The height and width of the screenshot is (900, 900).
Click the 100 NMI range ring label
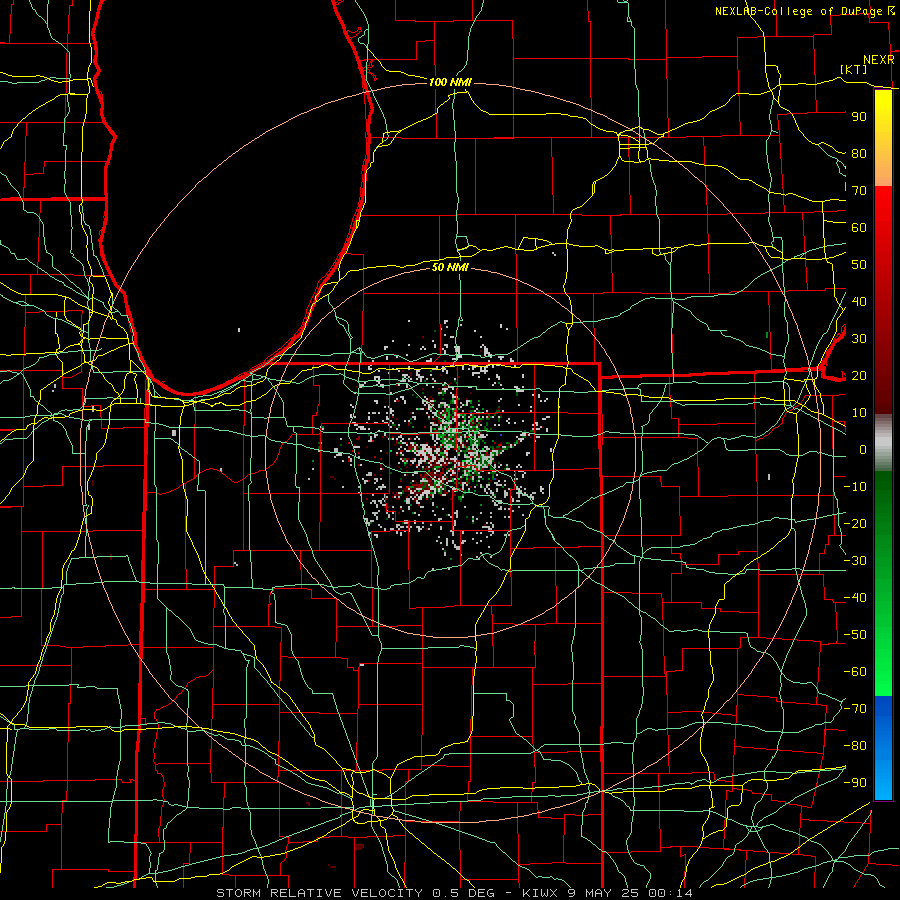click(x=450, y=82)
